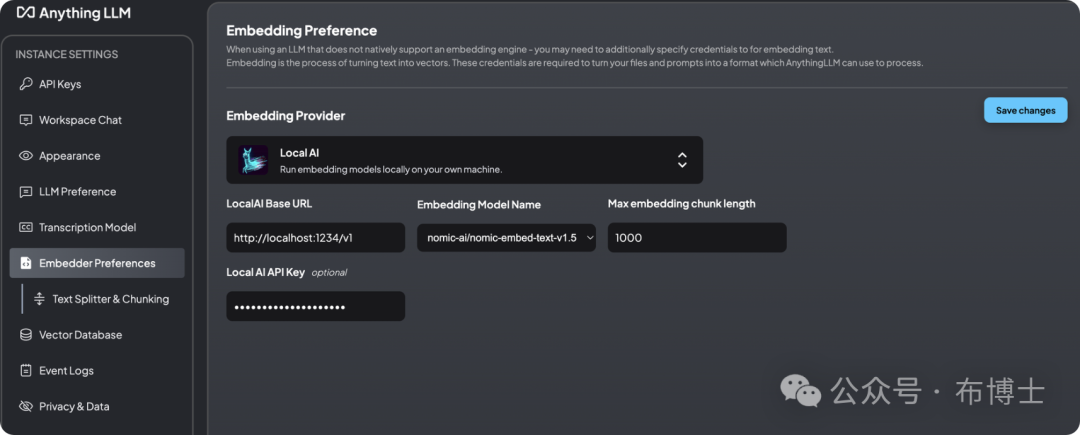
Task: Open the Embedding Model Name dropdown
Action: pos(506,237)
